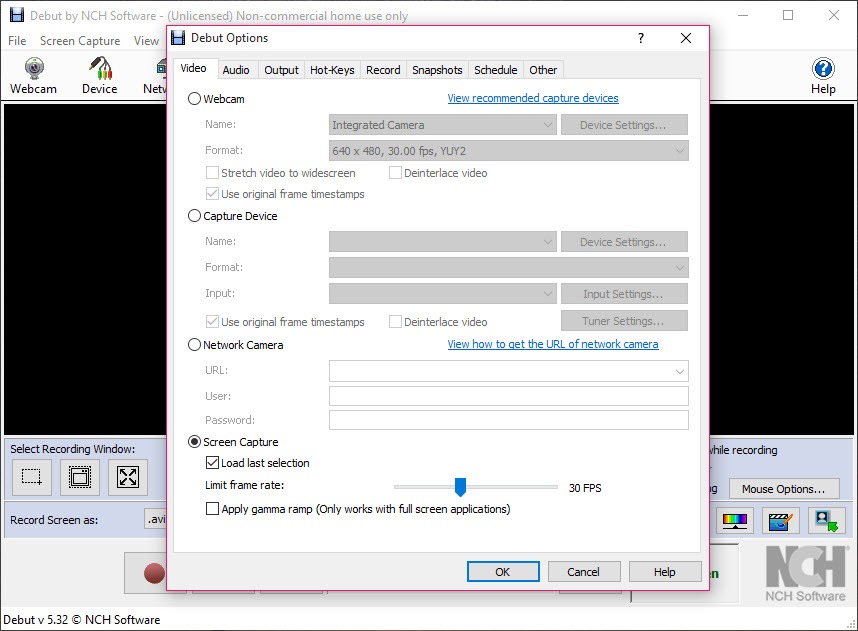This screenshot has width=858, height=631.
Task: Choose the rectangle selection recording window
Action: 32,477
